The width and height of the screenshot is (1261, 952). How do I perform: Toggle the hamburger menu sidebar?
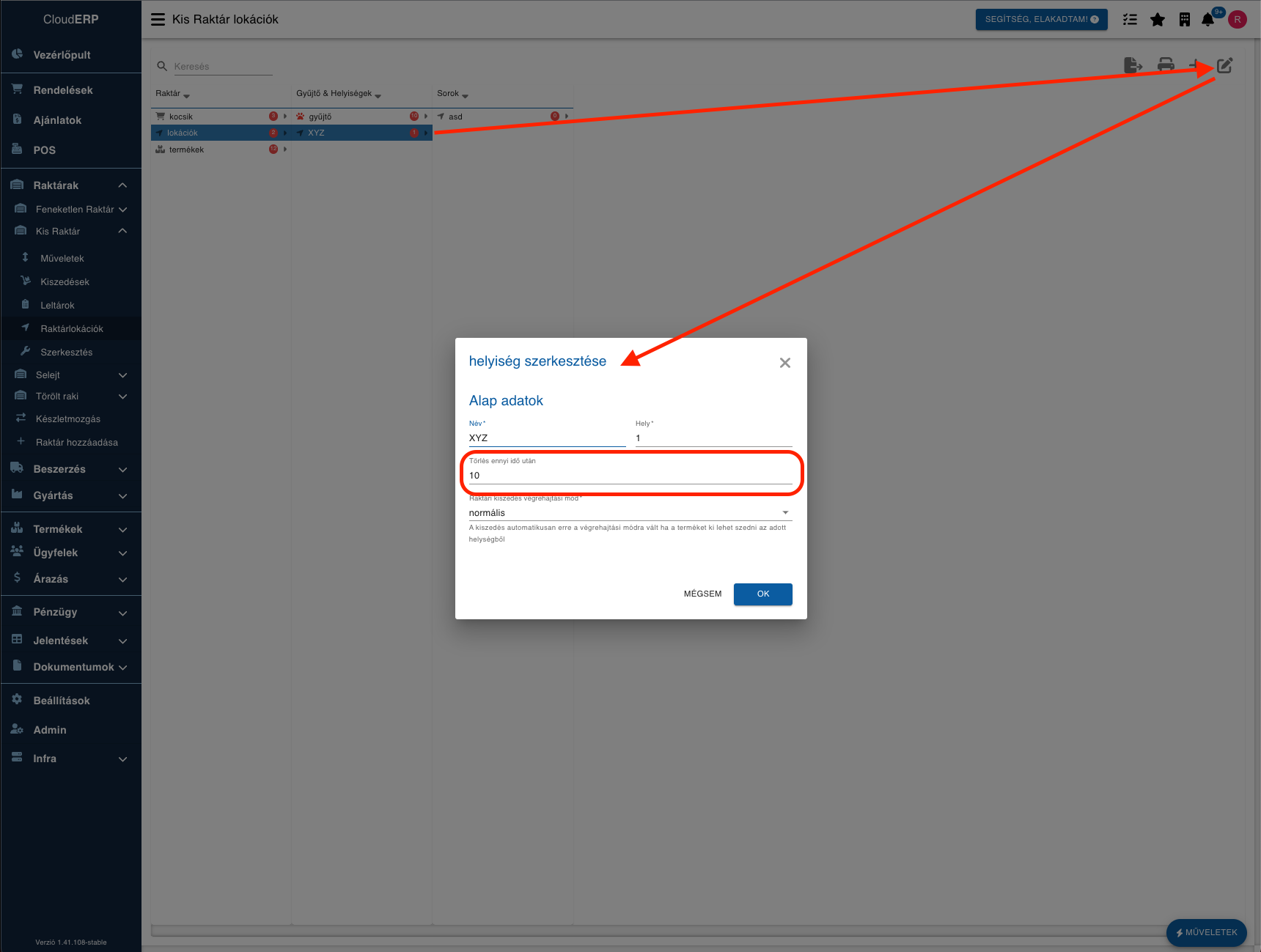(x=158, y=20)
